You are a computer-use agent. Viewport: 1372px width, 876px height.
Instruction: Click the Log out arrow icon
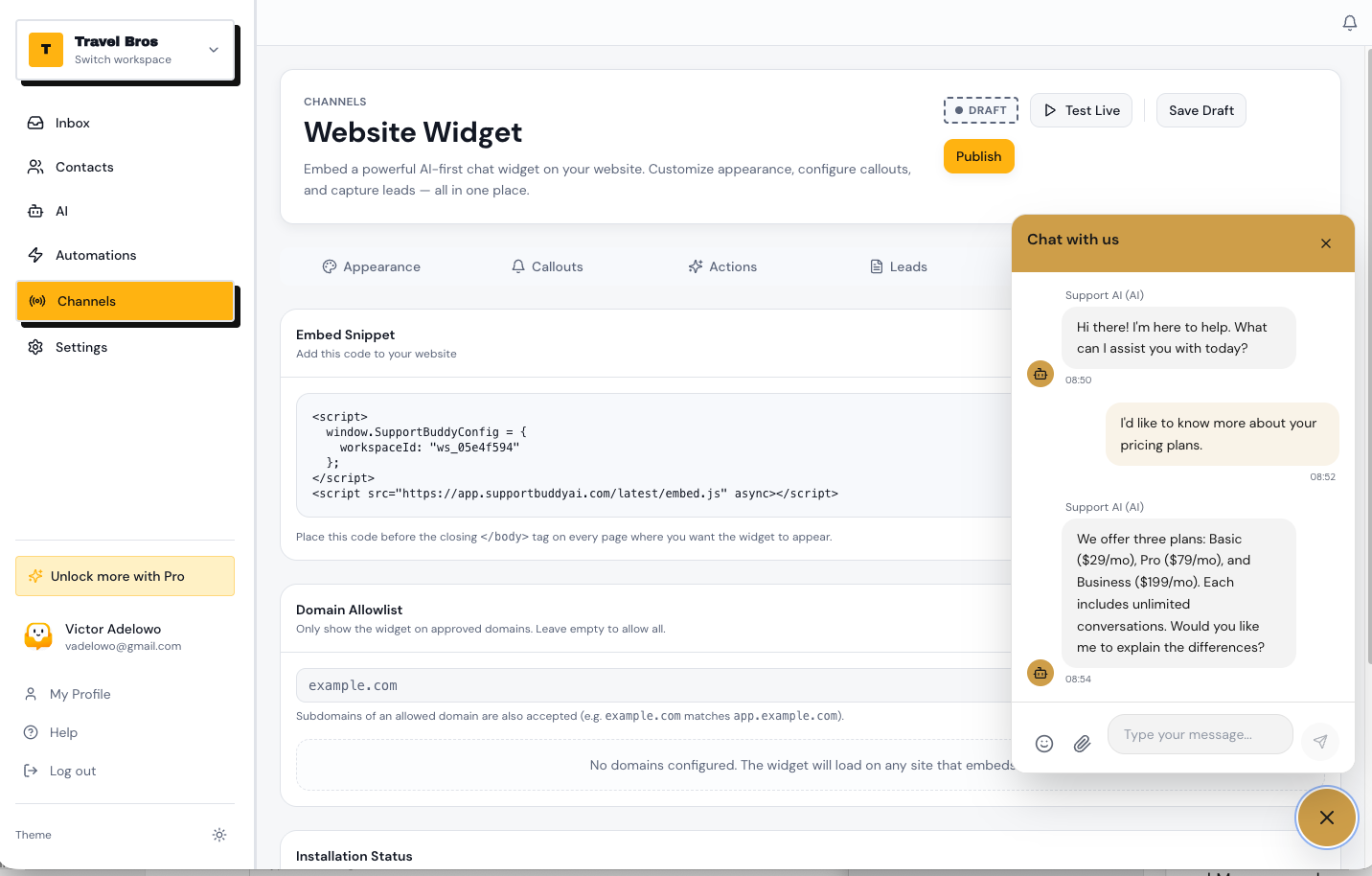click(x=31, y=771)
